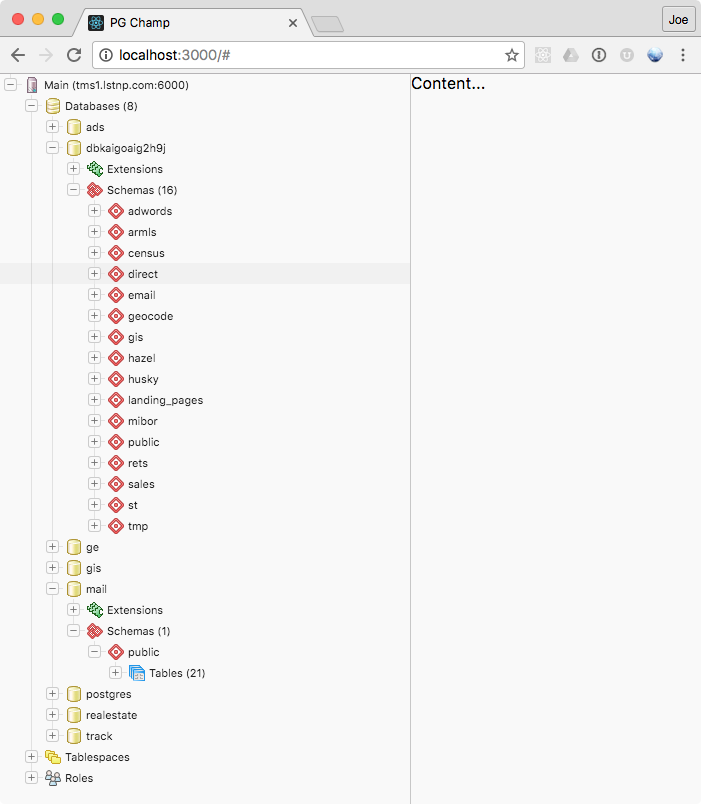The image size is (701, 804).
Task: Click the bookmark star in address bar
Action: (x=511, y=55)
